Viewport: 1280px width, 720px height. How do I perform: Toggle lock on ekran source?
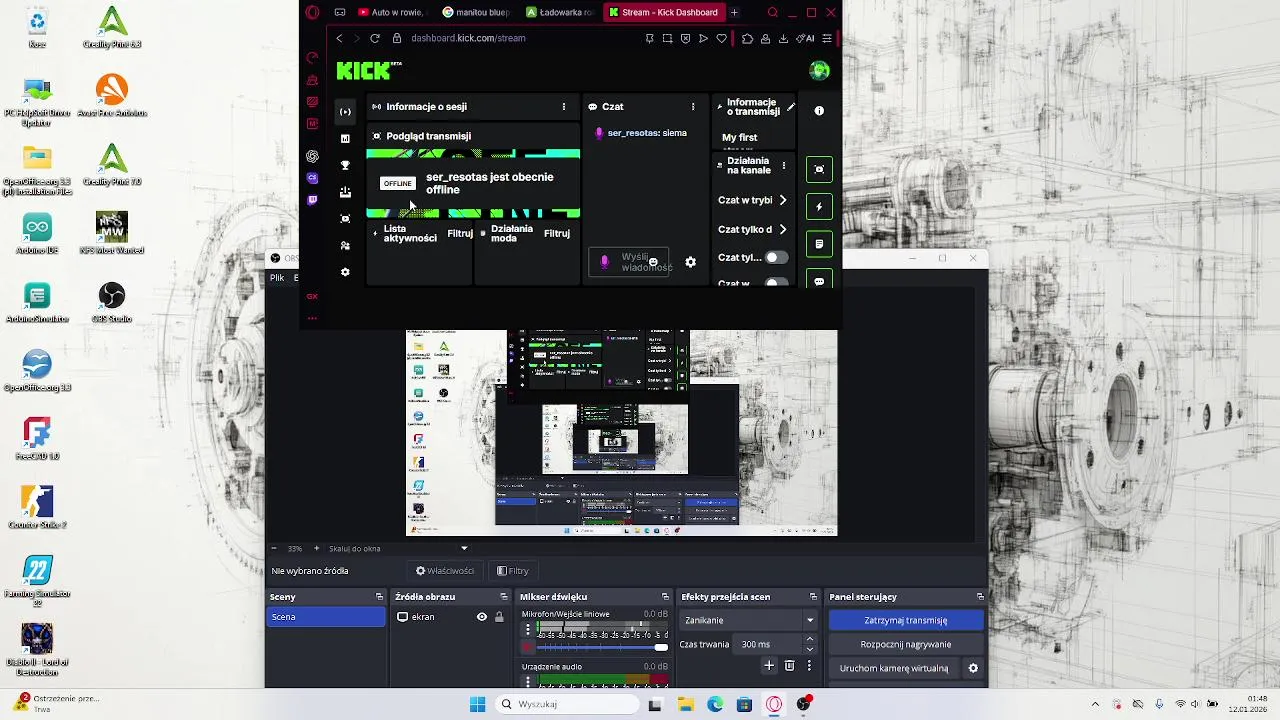click(x=497, y=617)
